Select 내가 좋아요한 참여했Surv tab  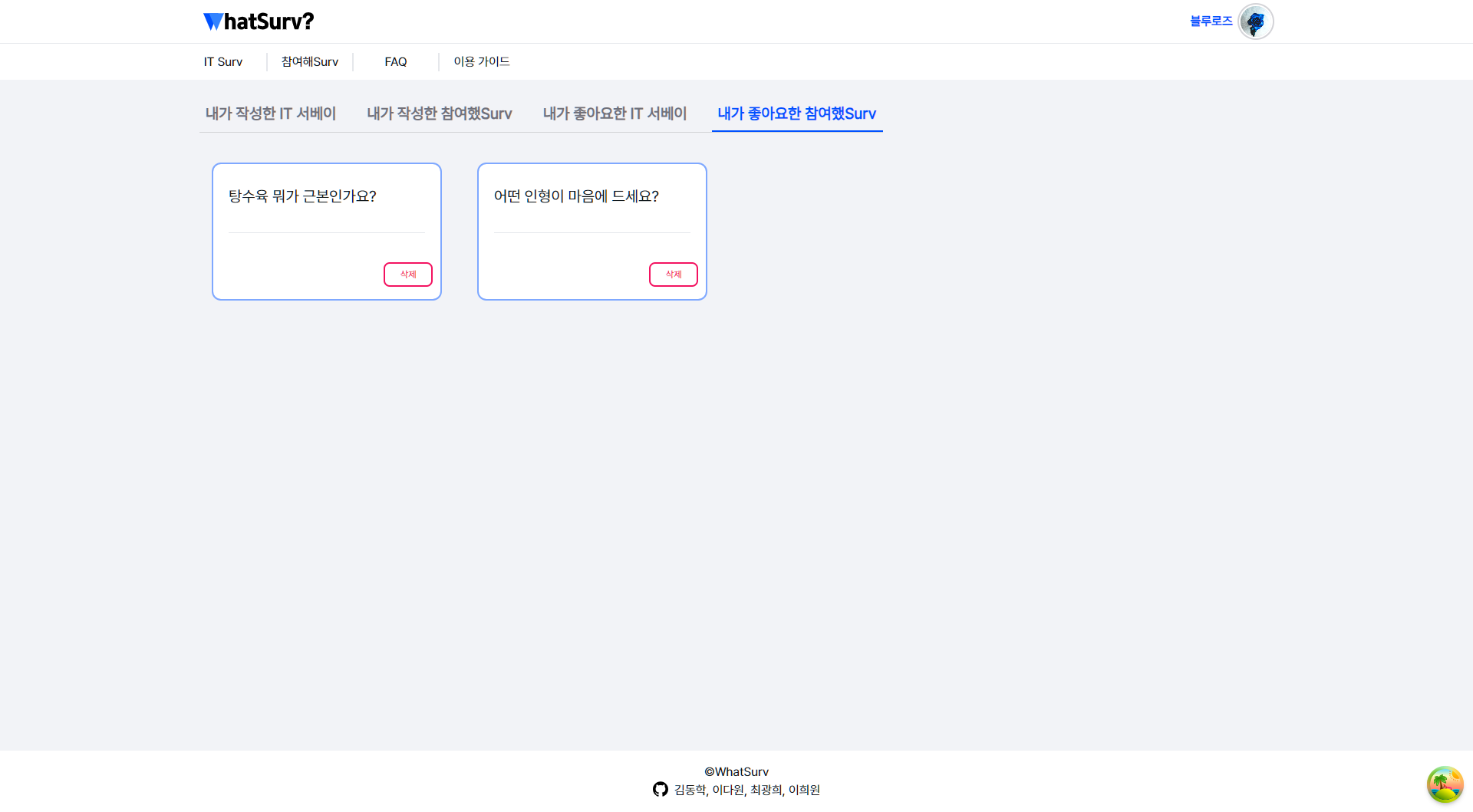coord(797,113)
